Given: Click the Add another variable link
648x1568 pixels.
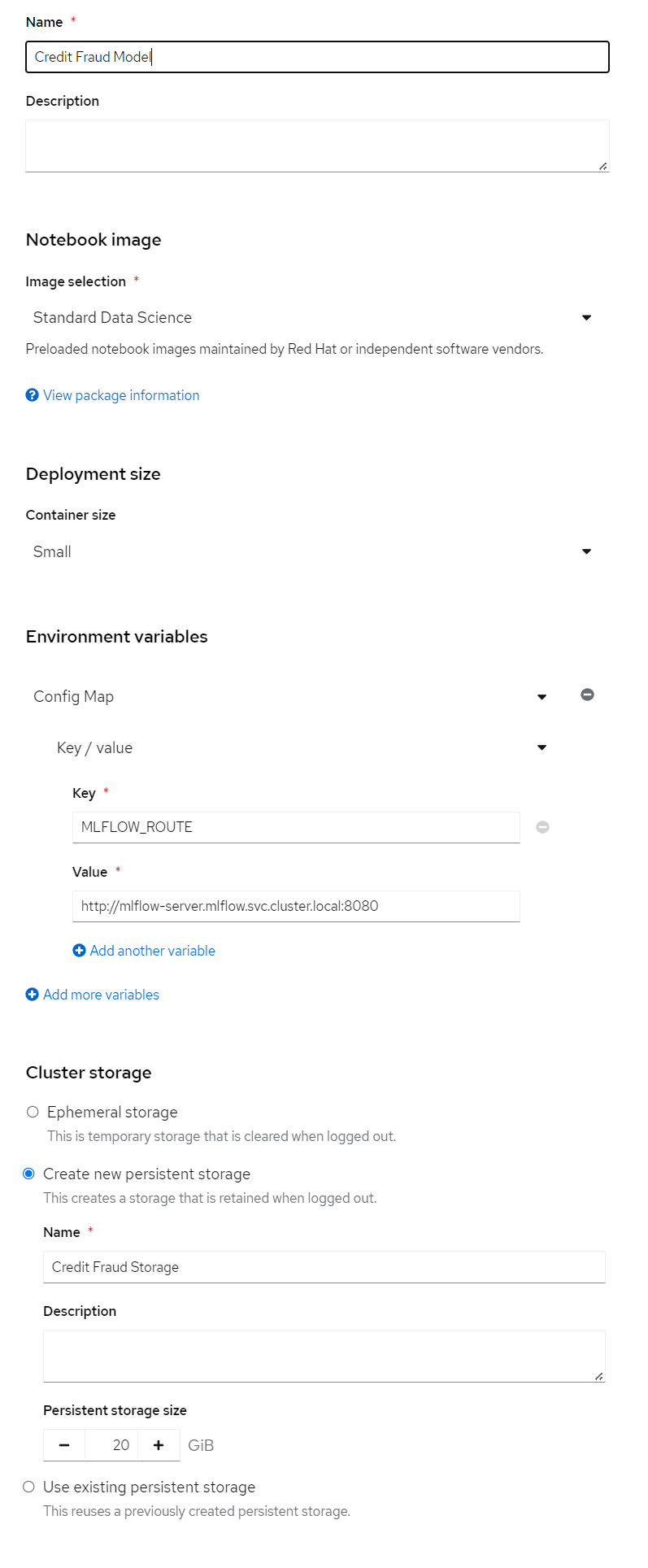Looking at the screenshot, I should (153, 951).
